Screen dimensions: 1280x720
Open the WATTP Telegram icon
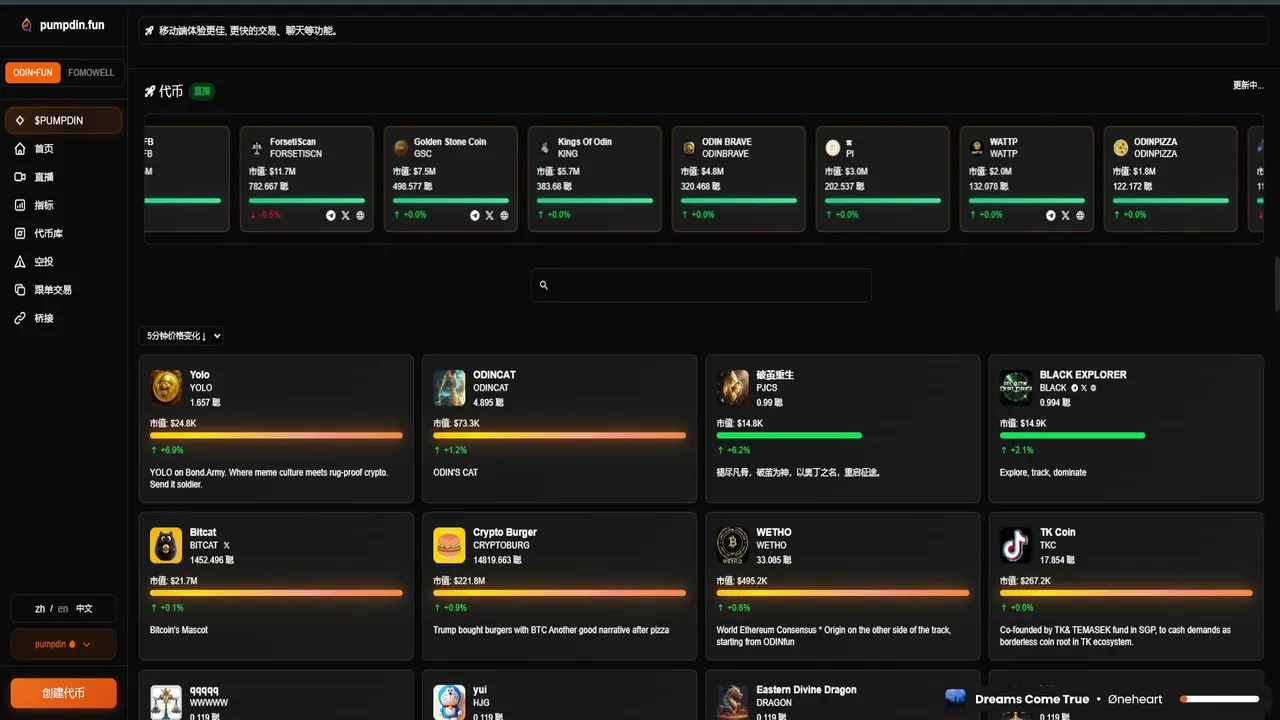coord(1051,215)
